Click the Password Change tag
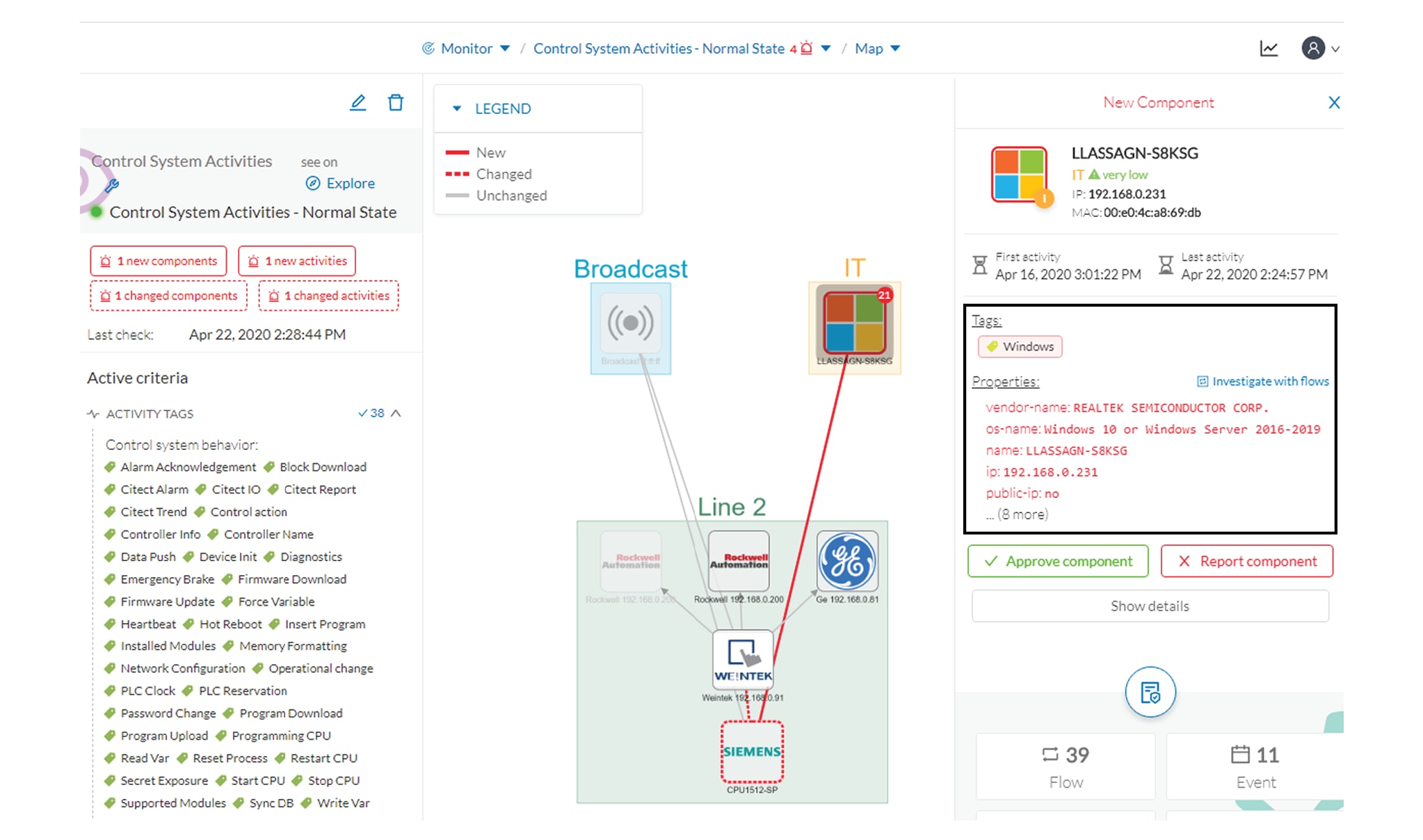The width and height of the screenshot is (1423, 840). [161, 713]
